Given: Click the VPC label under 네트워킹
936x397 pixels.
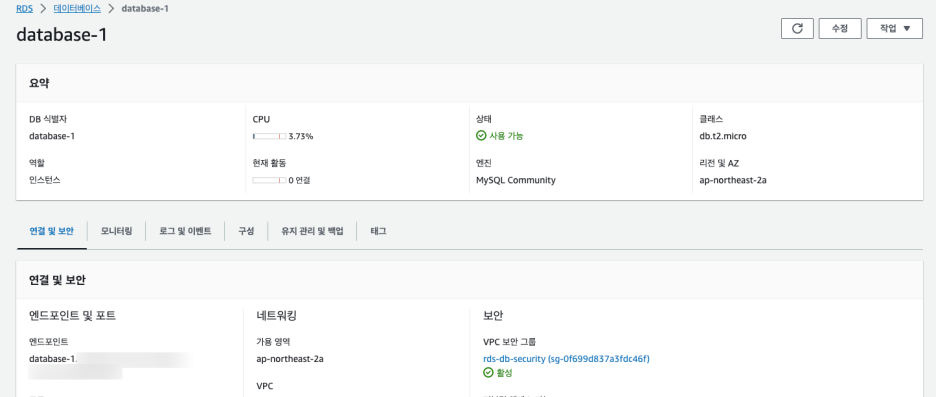Looking at the screenshot, I should [264, 386].
